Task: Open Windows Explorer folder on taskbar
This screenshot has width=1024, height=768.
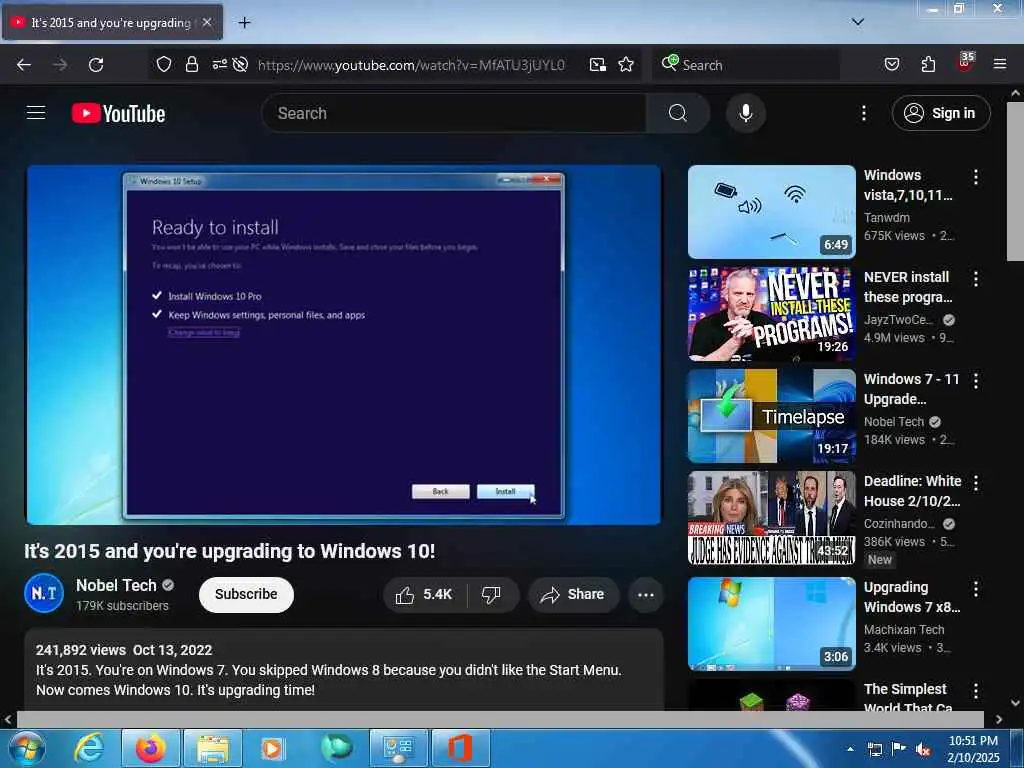Action: (x=213, y=748)
